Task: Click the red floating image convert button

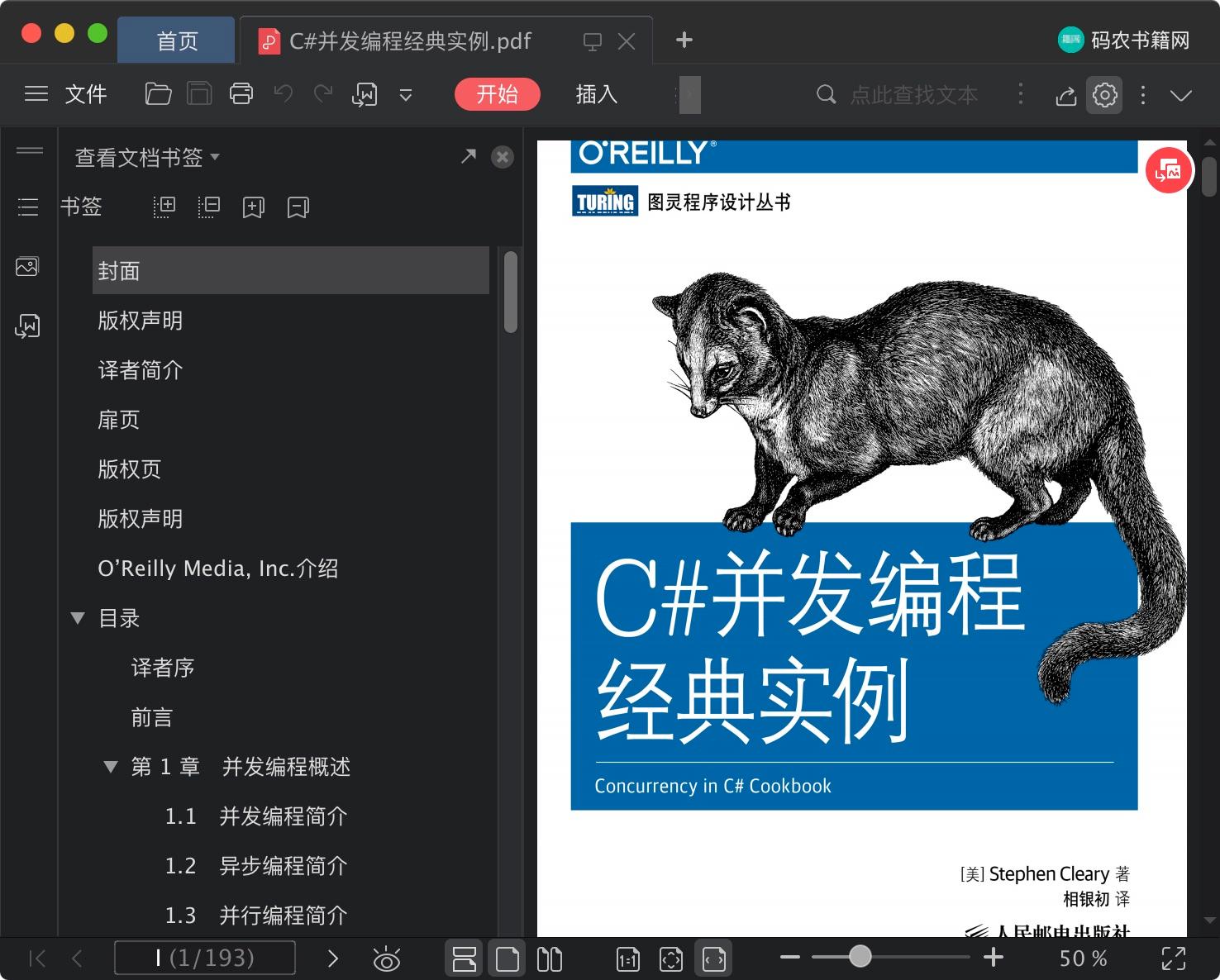Action: pos(1169,170)
